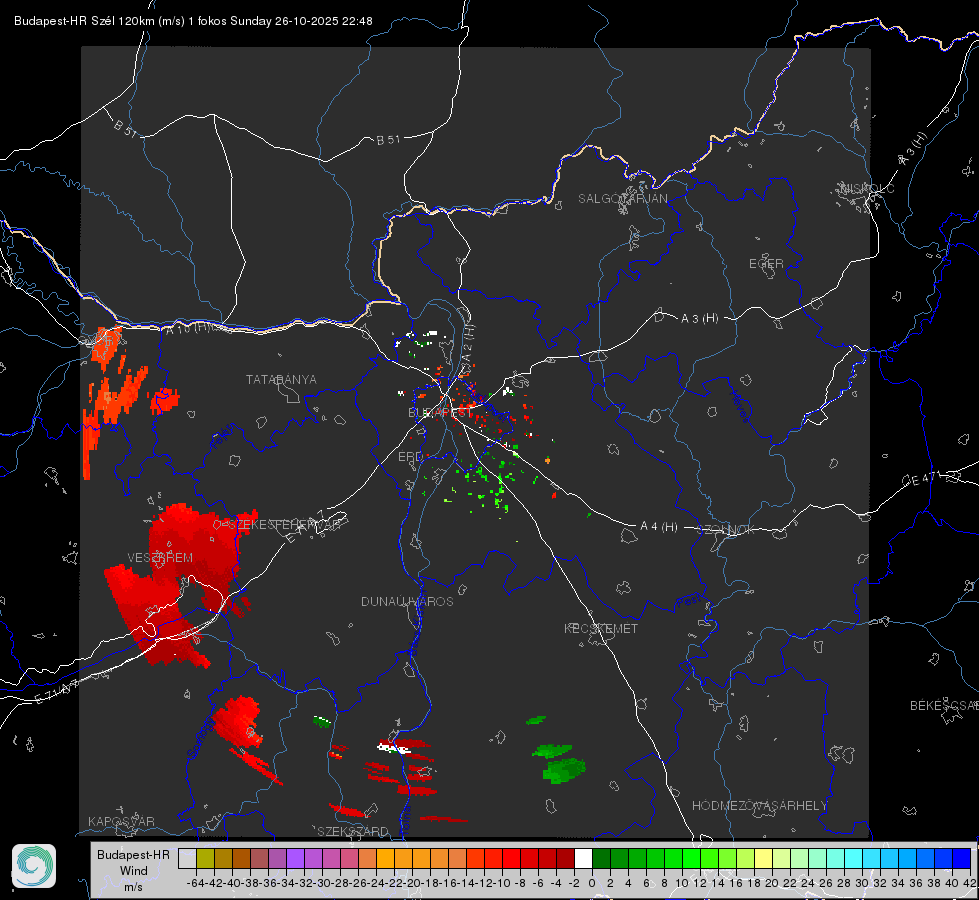Click the blue 'Somogy' county label
Screen dimensions: 979x900
pyautogui.click(x=200, y=739)
